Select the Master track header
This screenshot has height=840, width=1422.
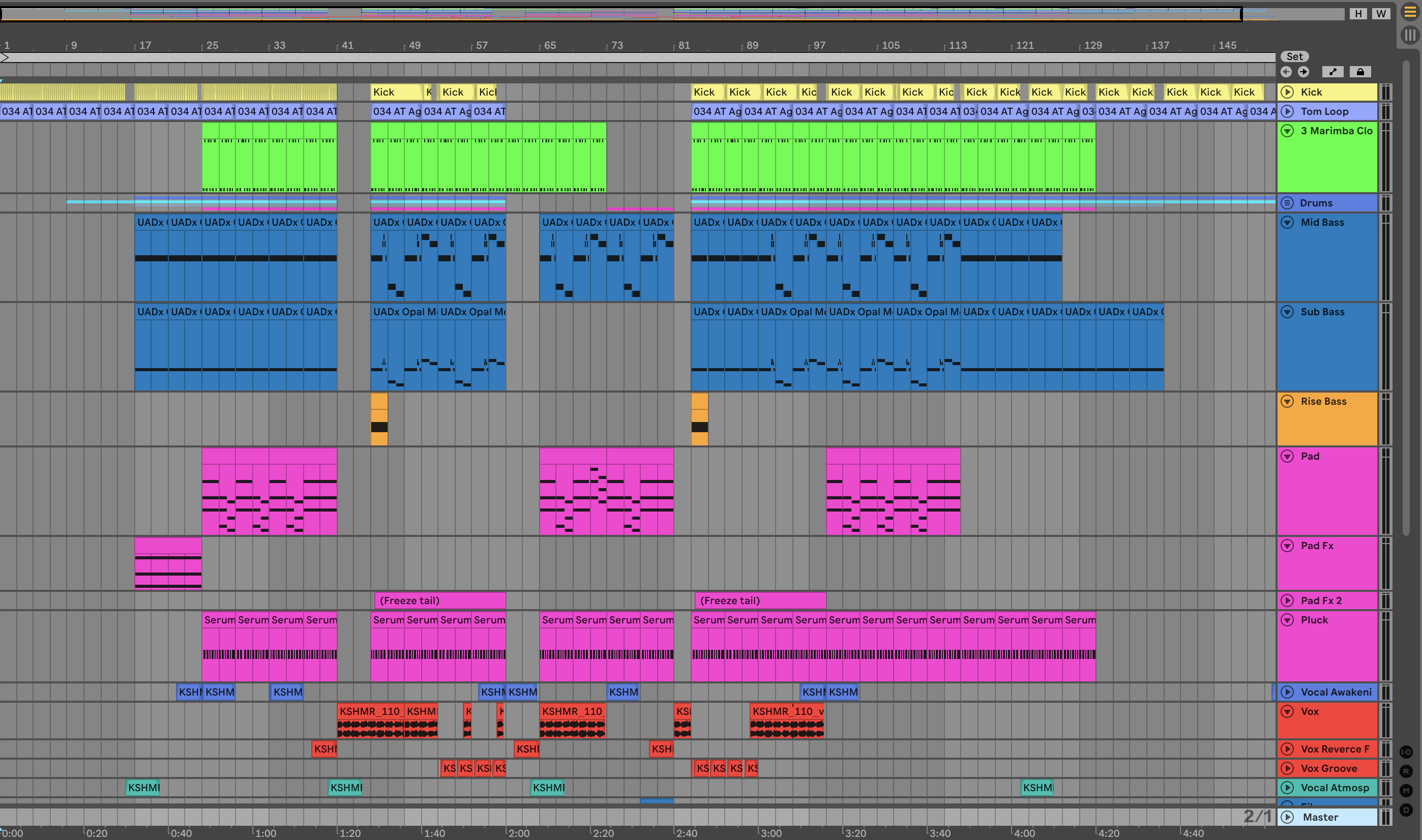(x=1320, y=817)
